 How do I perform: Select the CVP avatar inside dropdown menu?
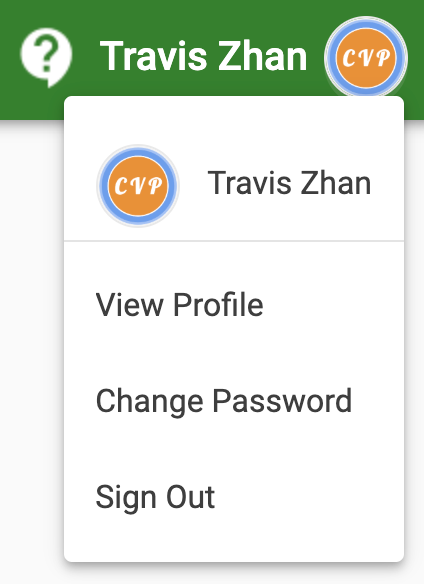pyautogui.click(x=138, y=185)
